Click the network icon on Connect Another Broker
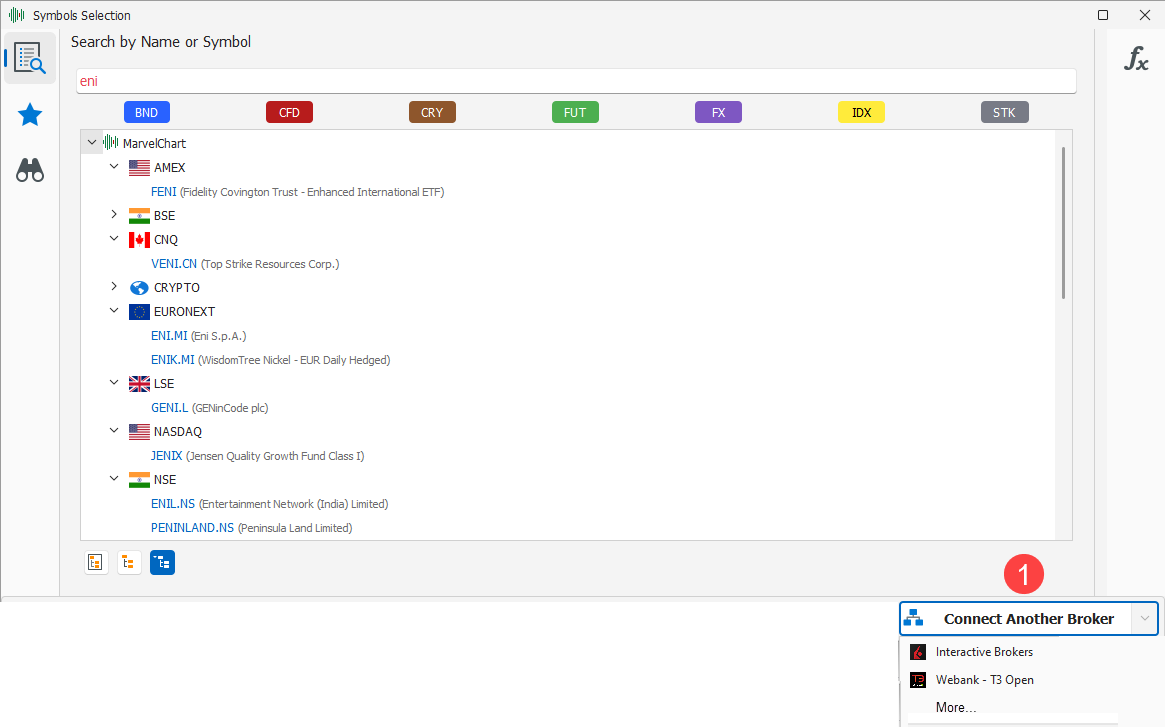This screenshot has height=727, width=1165. coord(914,618)
